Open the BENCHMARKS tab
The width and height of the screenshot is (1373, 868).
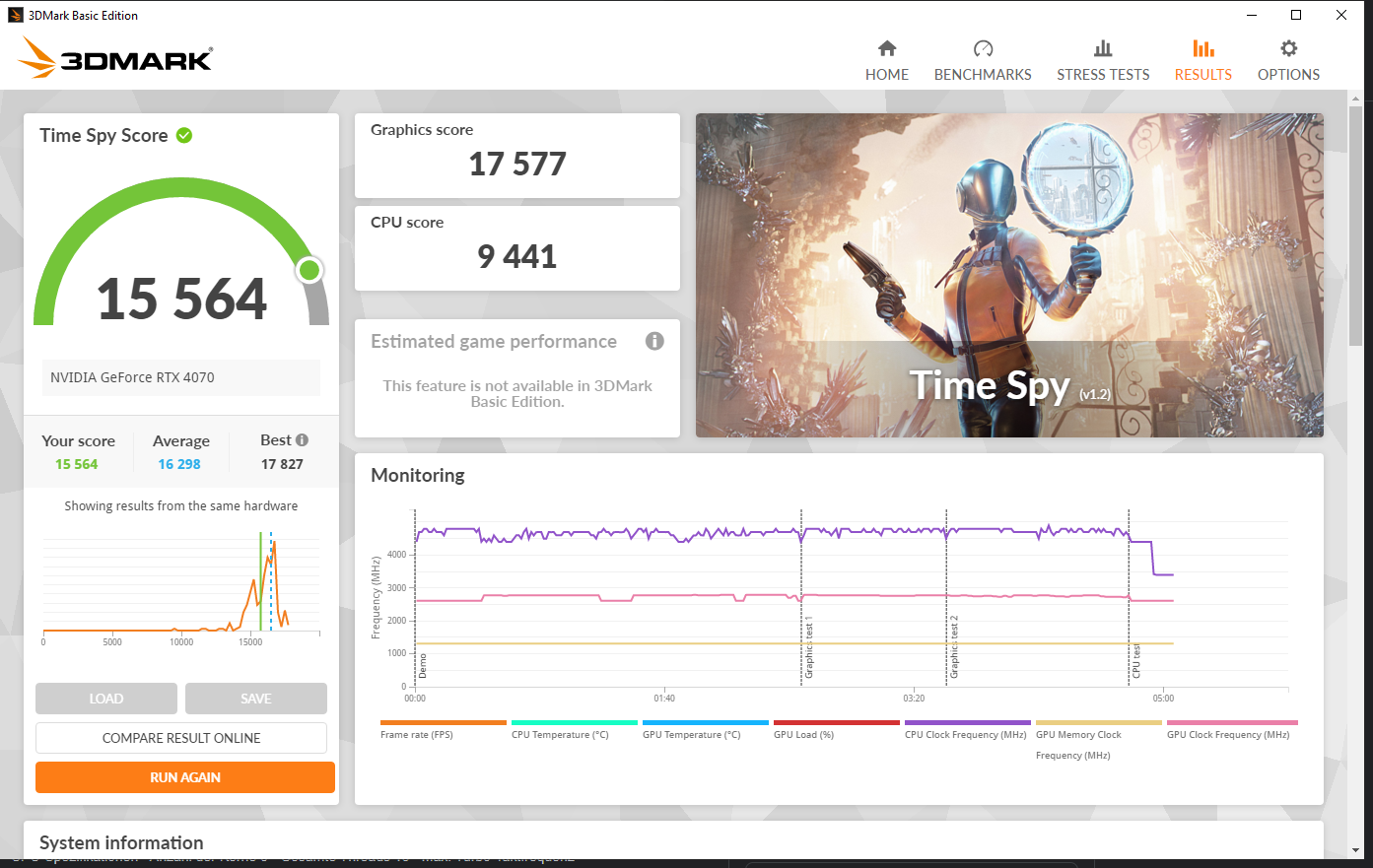(983, 61)
